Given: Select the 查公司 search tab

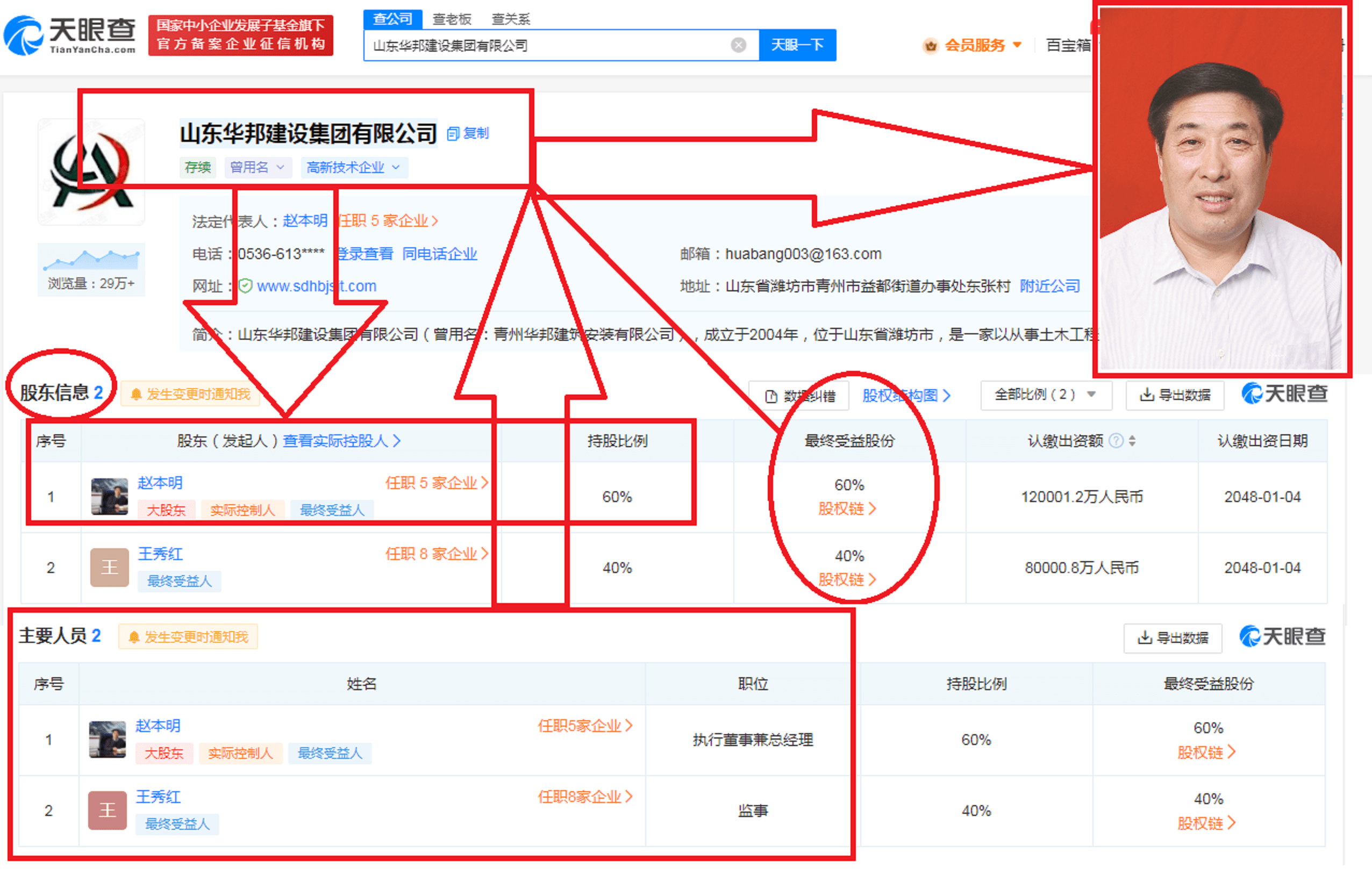Looking at the screenshot, I should pos(392,19).
